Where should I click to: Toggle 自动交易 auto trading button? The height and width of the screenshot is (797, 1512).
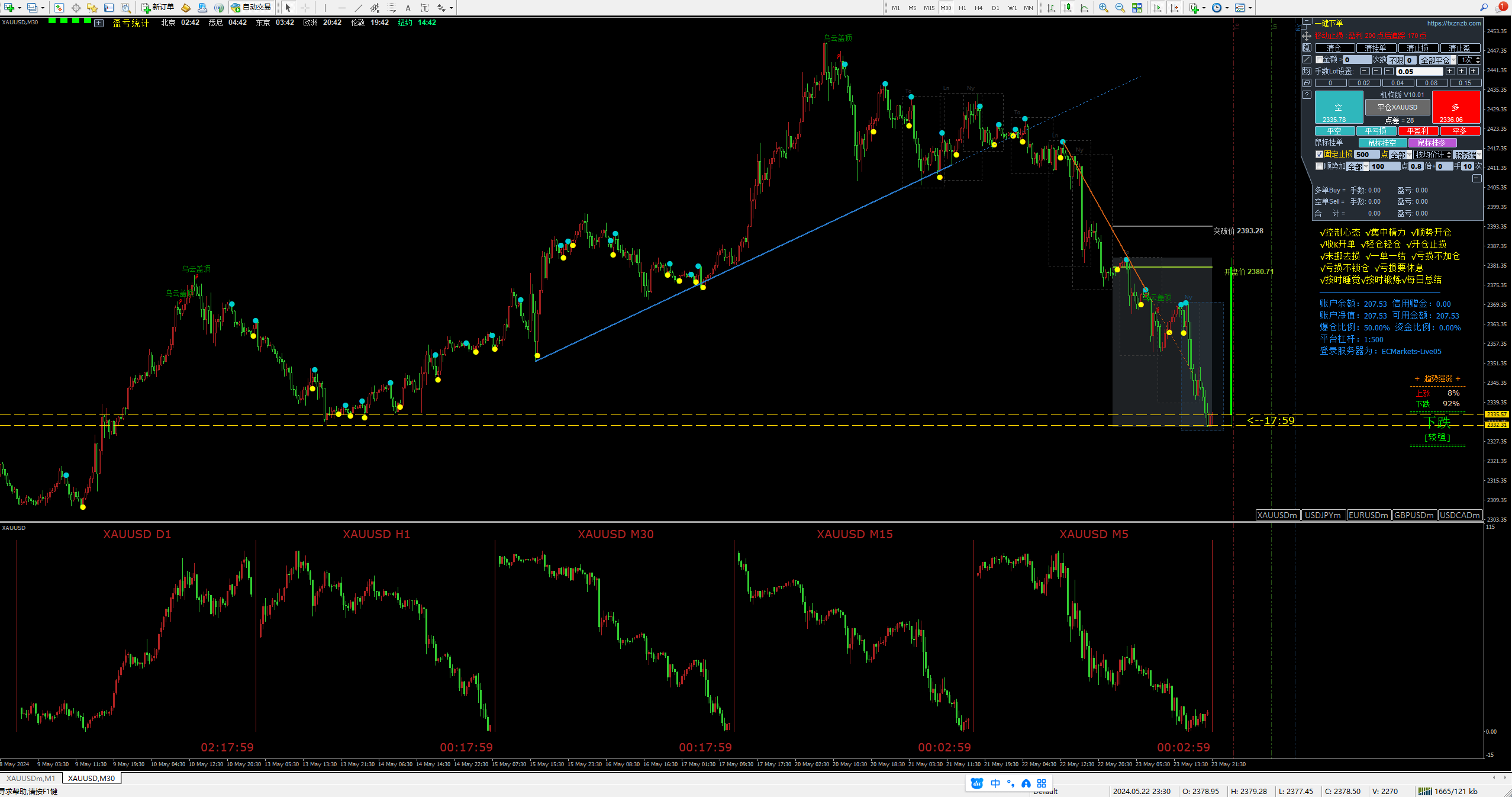(251, 7)
